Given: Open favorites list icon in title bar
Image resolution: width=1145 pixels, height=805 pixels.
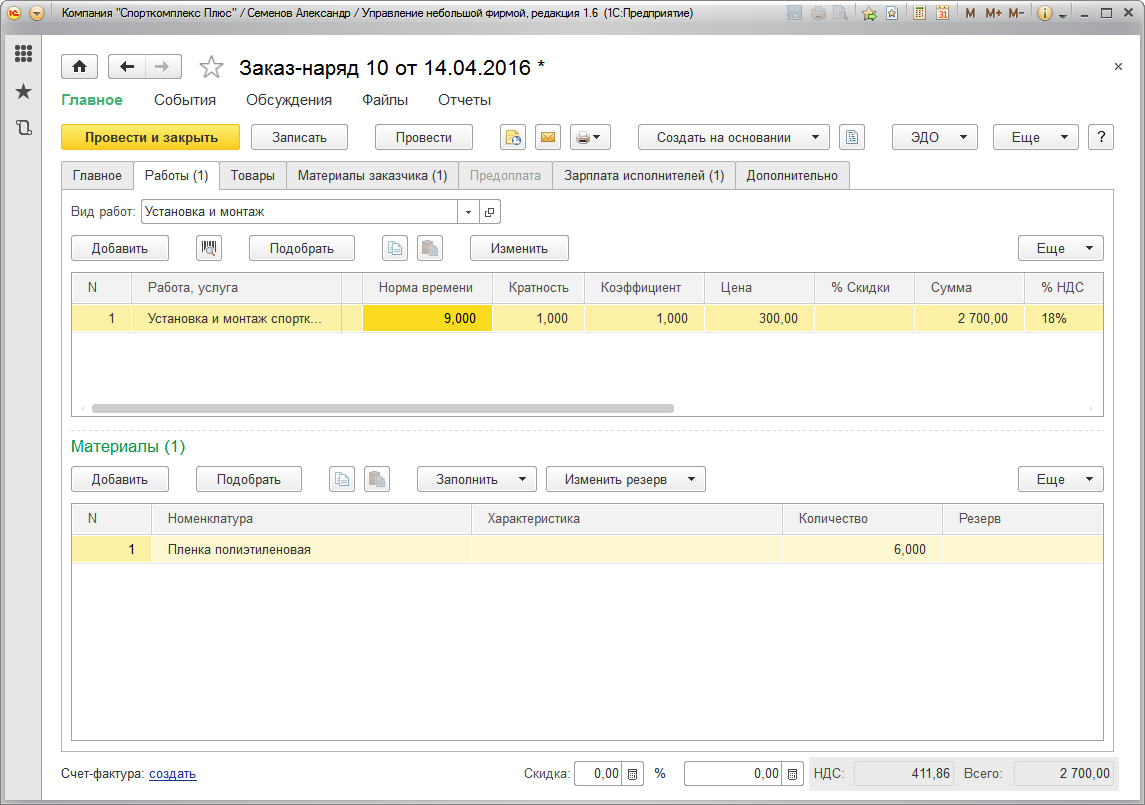Looking at the screenshot, I should [x=892, y=13].
